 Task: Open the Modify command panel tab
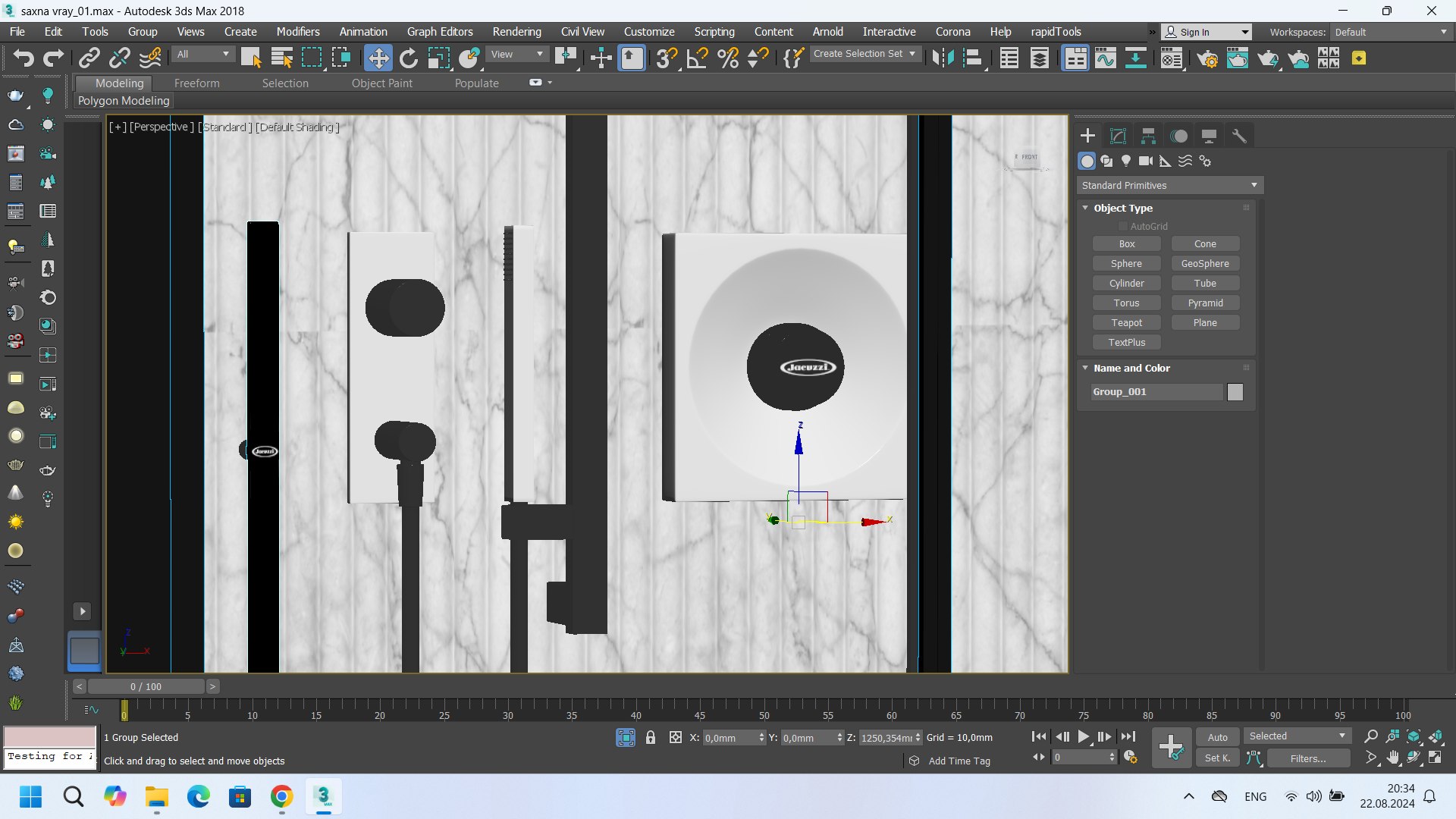[x=1118, y=136]
